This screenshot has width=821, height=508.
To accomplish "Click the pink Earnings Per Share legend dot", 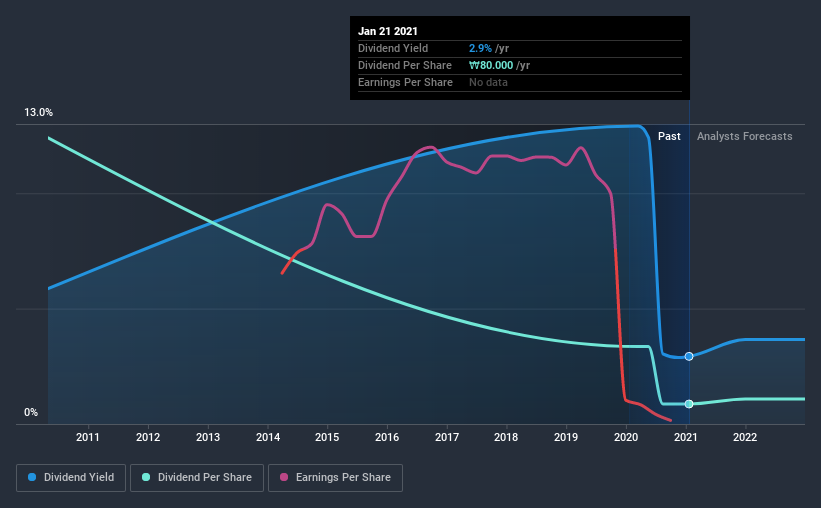I will (x=284, y=477).
